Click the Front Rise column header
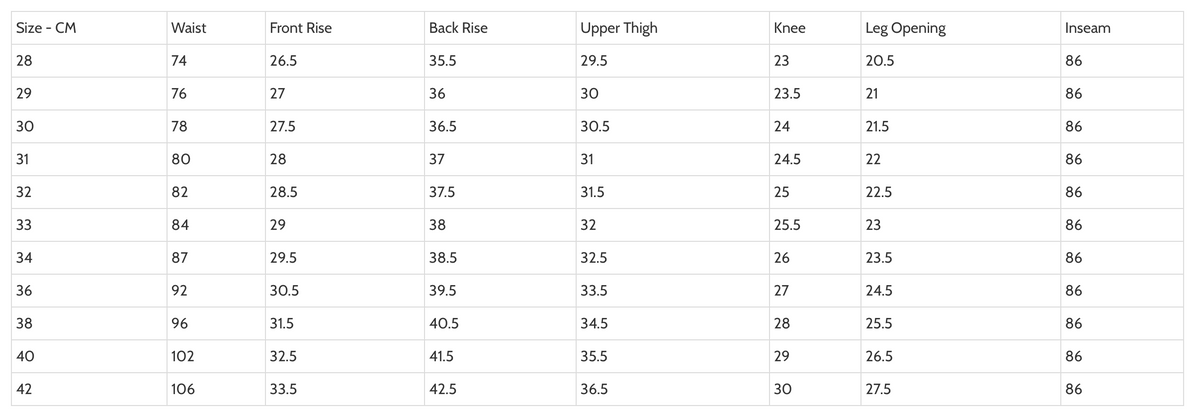 tap(300, 28)
